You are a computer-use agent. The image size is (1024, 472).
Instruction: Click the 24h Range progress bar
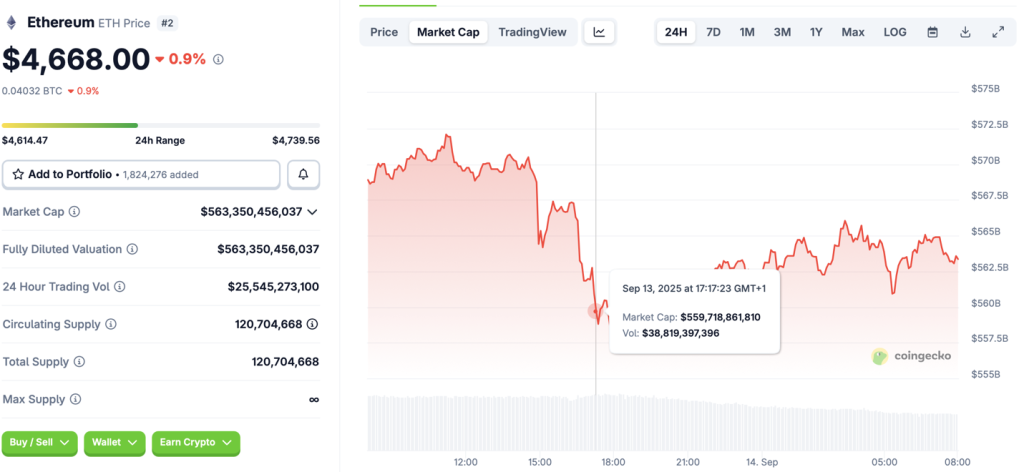tap(160, 125)
